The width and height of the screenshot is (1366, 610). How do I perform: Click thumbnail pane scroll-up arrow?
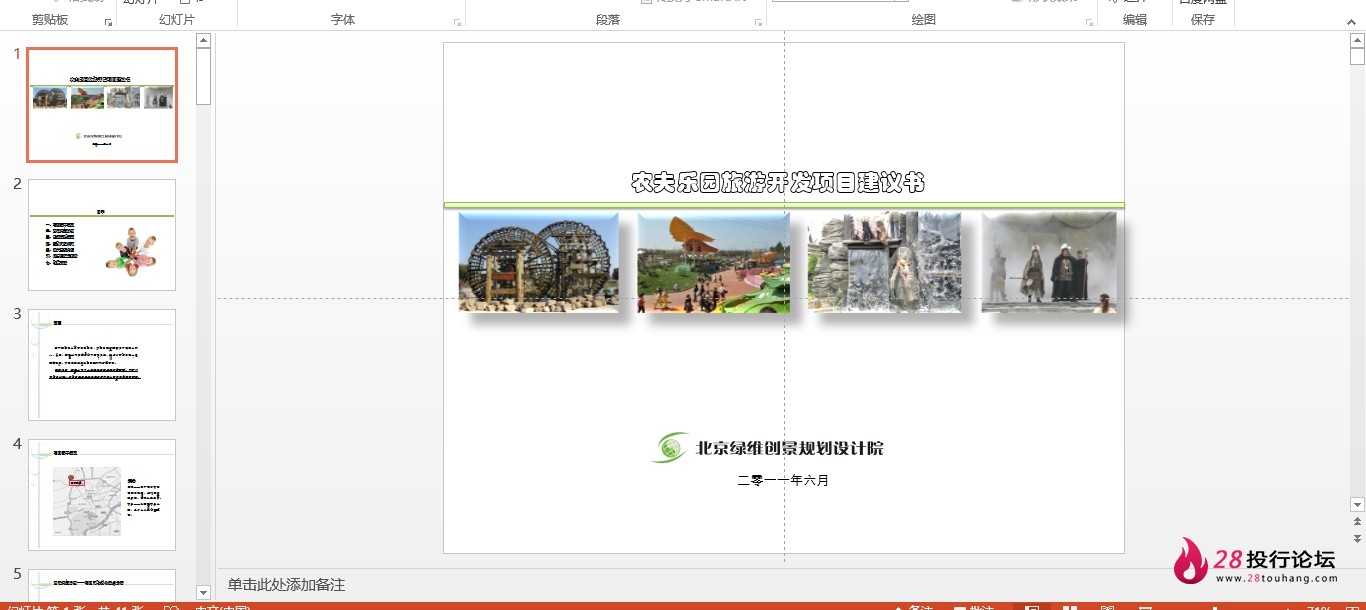tap(204, 41)
